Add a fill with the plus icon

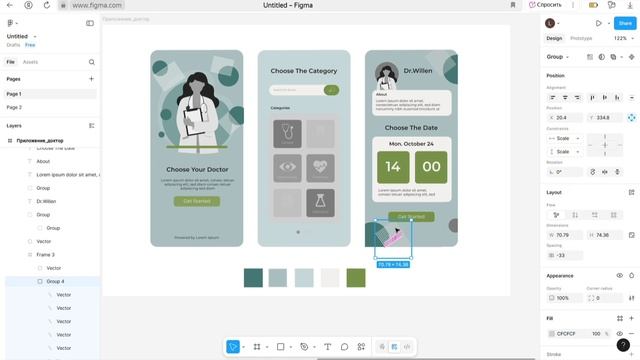coord(631,318)
